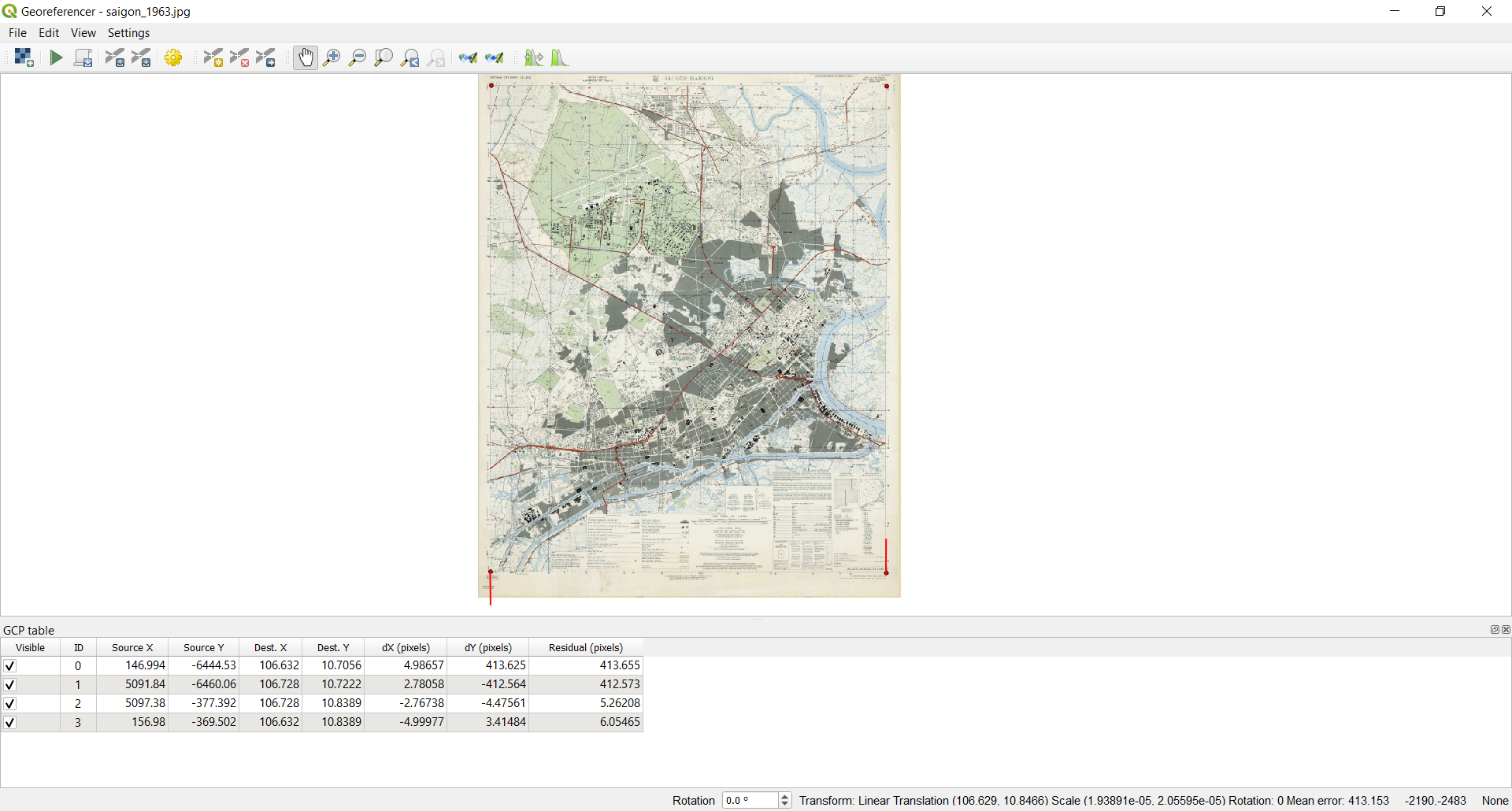Open Transformation Settings gear icon
The width and height of the screenshot is (1512, 811).
pos(174,57)
